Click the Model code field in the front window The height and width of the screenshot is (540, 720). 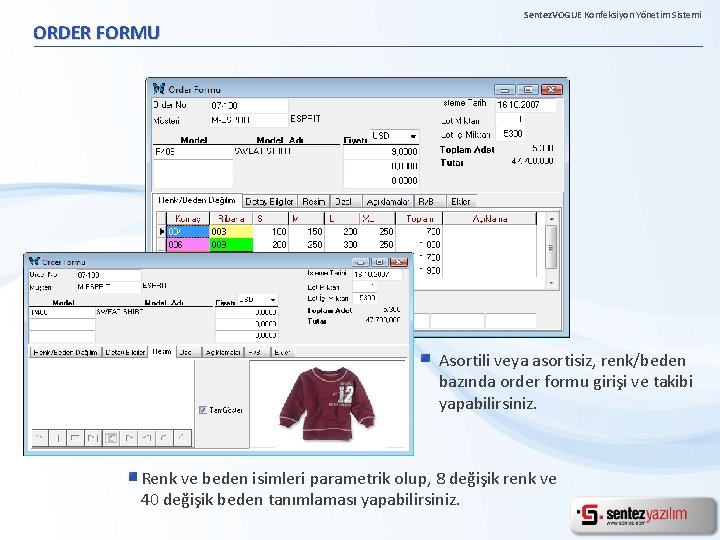coord(62,312)
